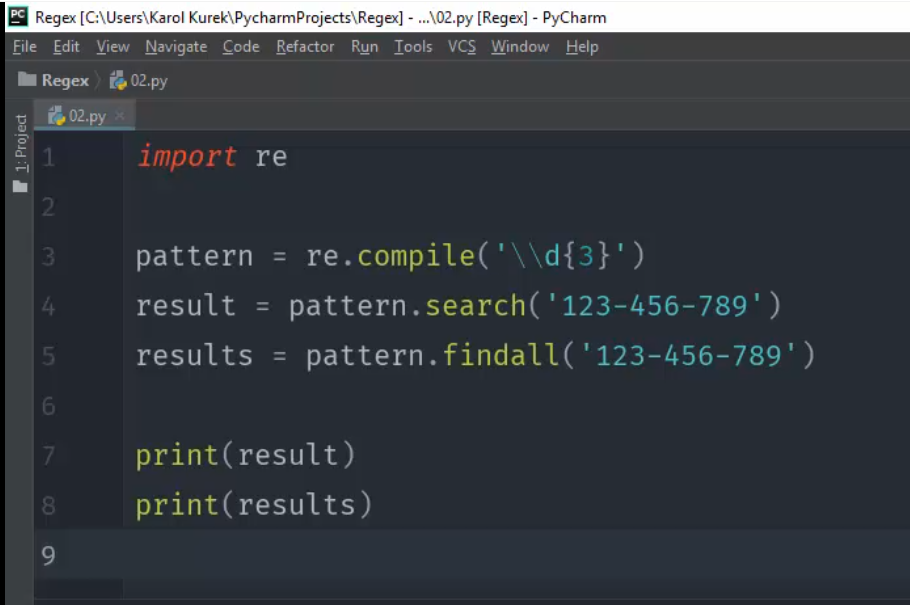Screen dimensions: 910x605
Task: Click line number 3 in the gutter
Action: [x=49, y=257]
